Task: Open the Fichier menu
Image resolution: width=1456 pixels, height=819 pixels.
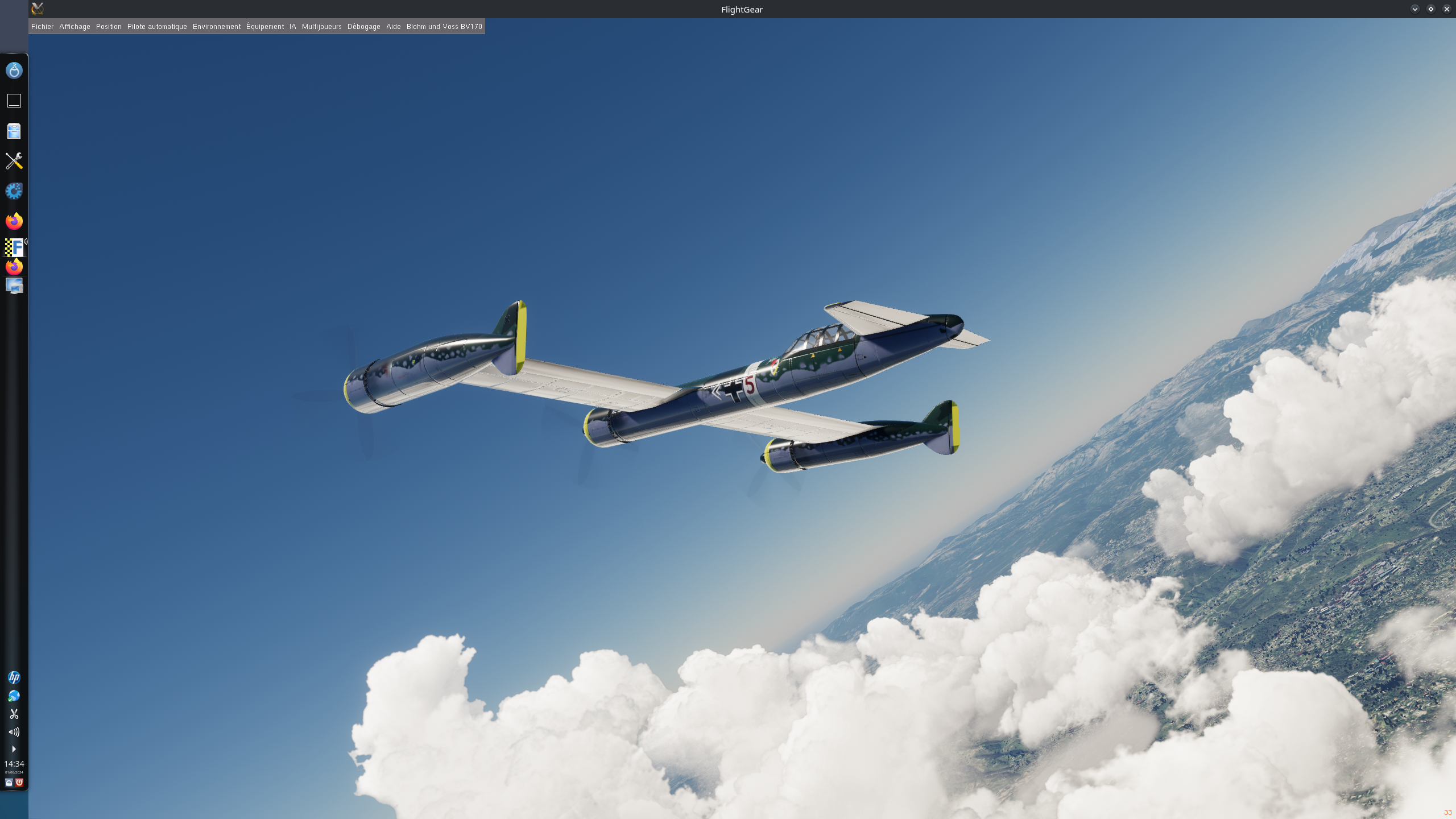Action: [42, 27]
